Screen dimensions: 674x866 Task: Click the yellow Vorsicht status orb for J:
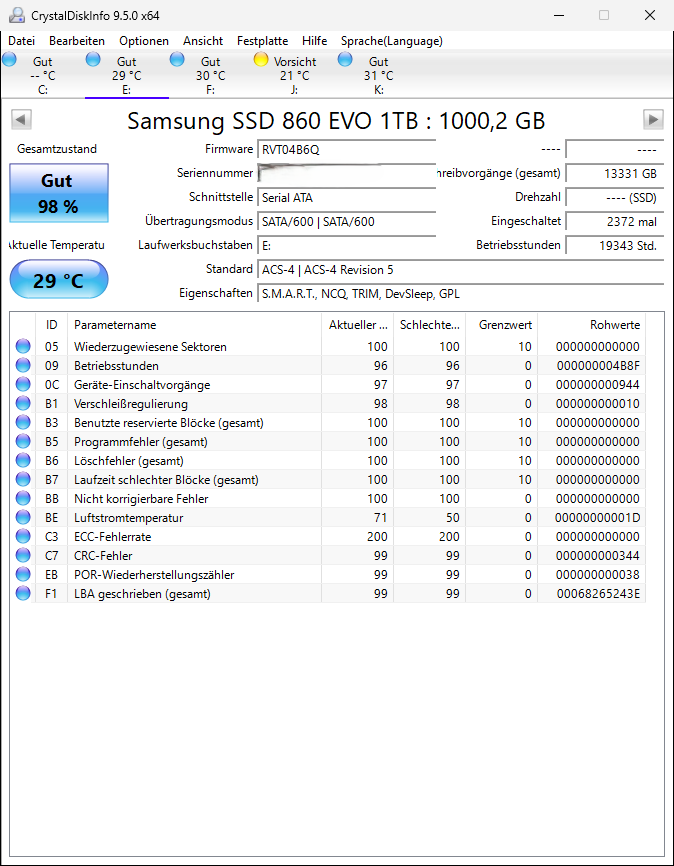point(261,59)
